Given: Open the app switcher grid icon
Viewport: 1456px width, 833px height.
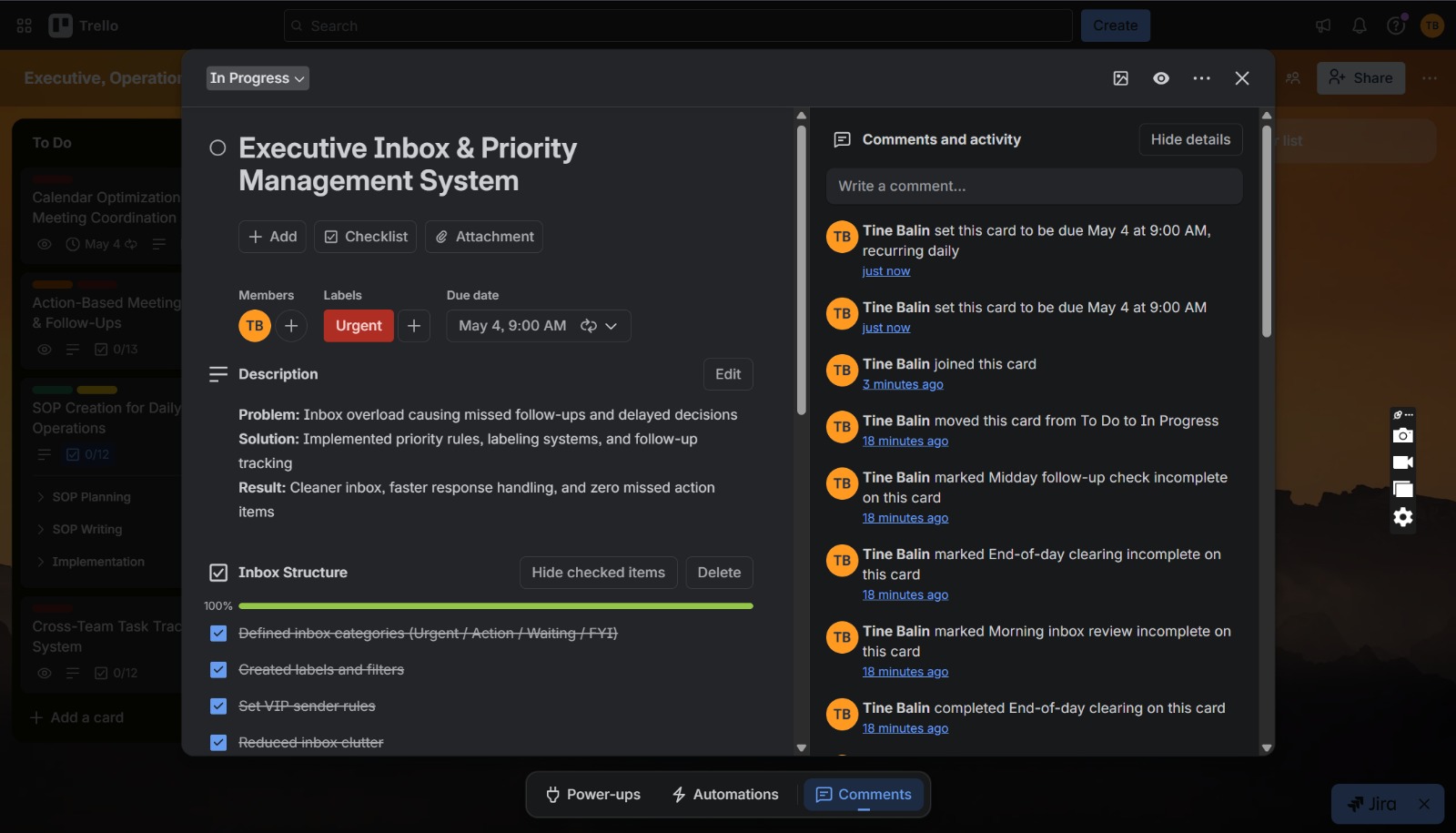Looking at the screenshot, I should [25, 25].
